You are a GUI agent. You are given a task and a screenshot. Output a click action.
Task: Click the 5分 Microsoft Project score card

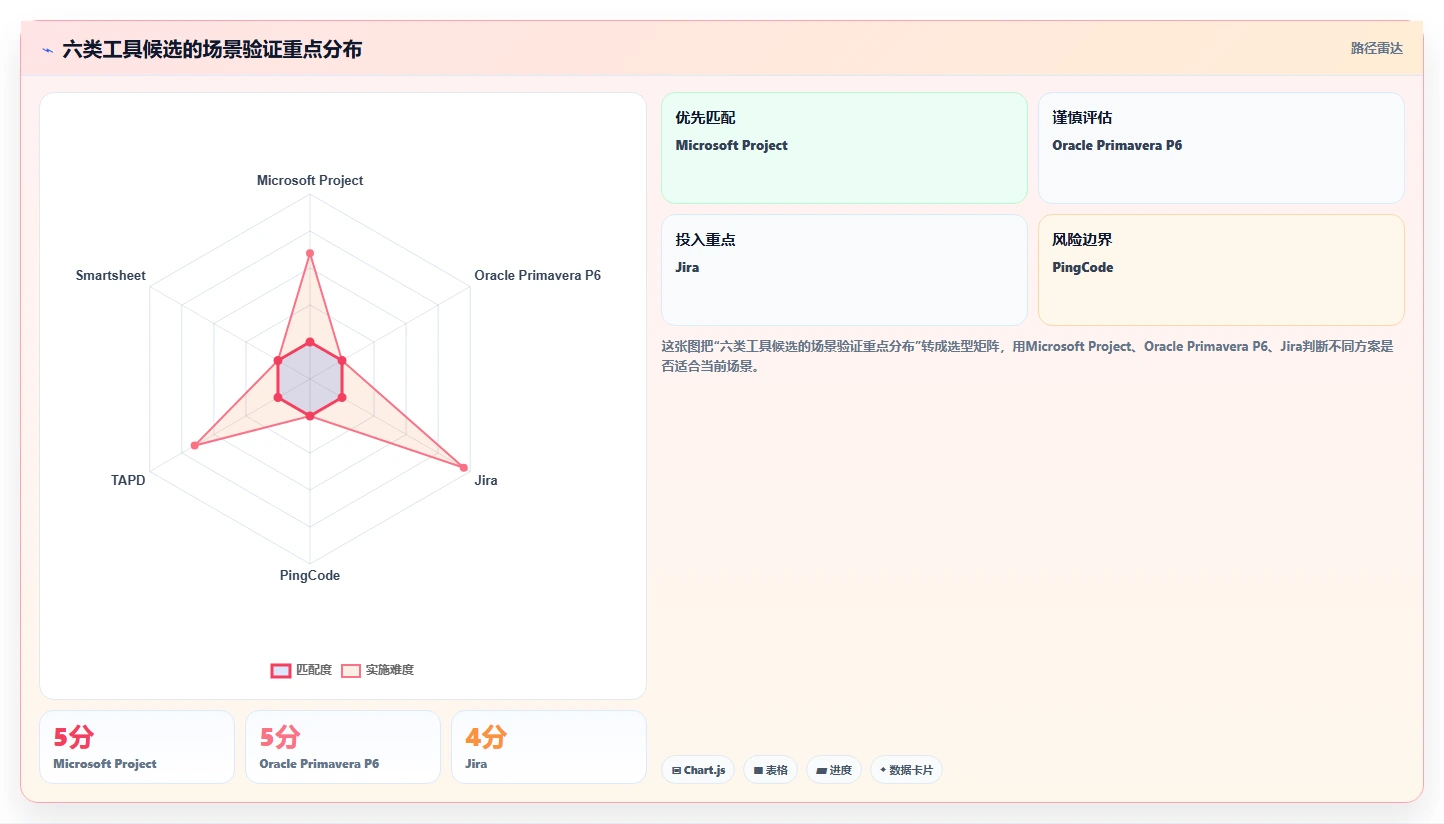[x=137, y=747]
